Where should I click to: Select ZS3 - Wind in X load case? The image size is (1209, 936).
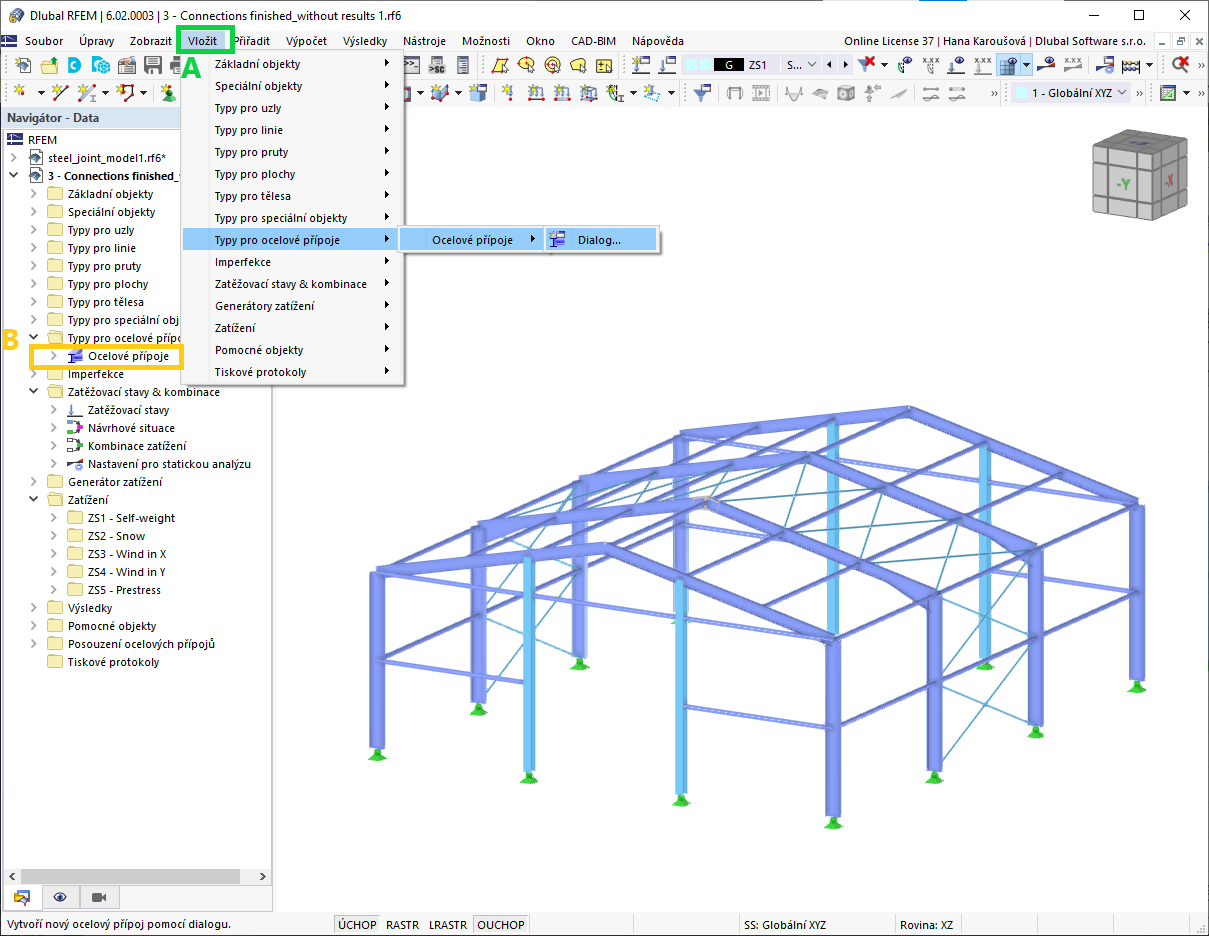127,554
